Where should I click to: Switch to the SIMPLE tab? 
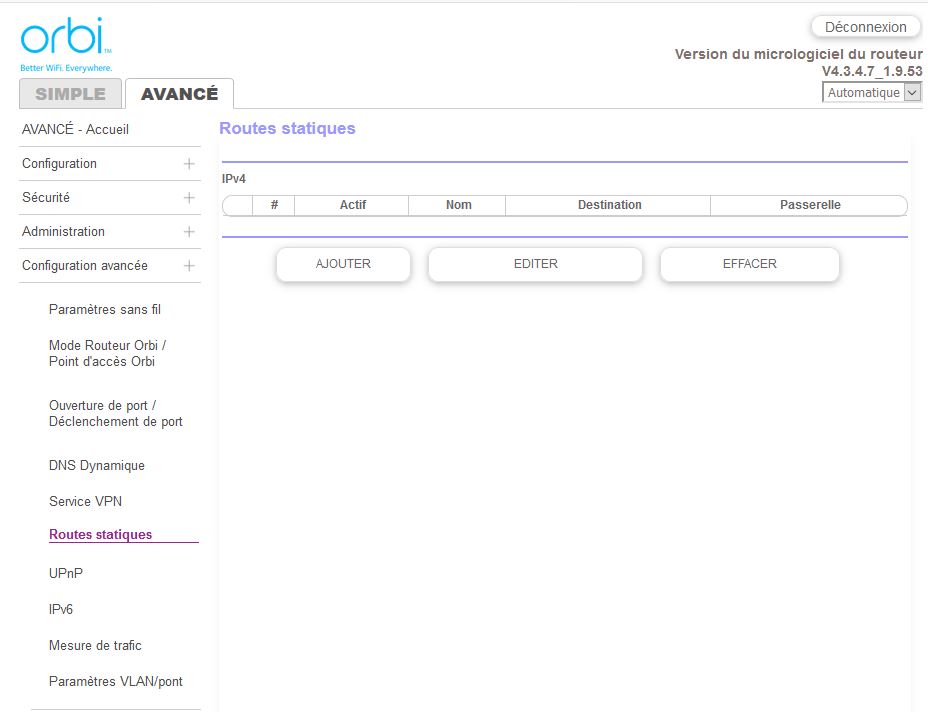70,94
